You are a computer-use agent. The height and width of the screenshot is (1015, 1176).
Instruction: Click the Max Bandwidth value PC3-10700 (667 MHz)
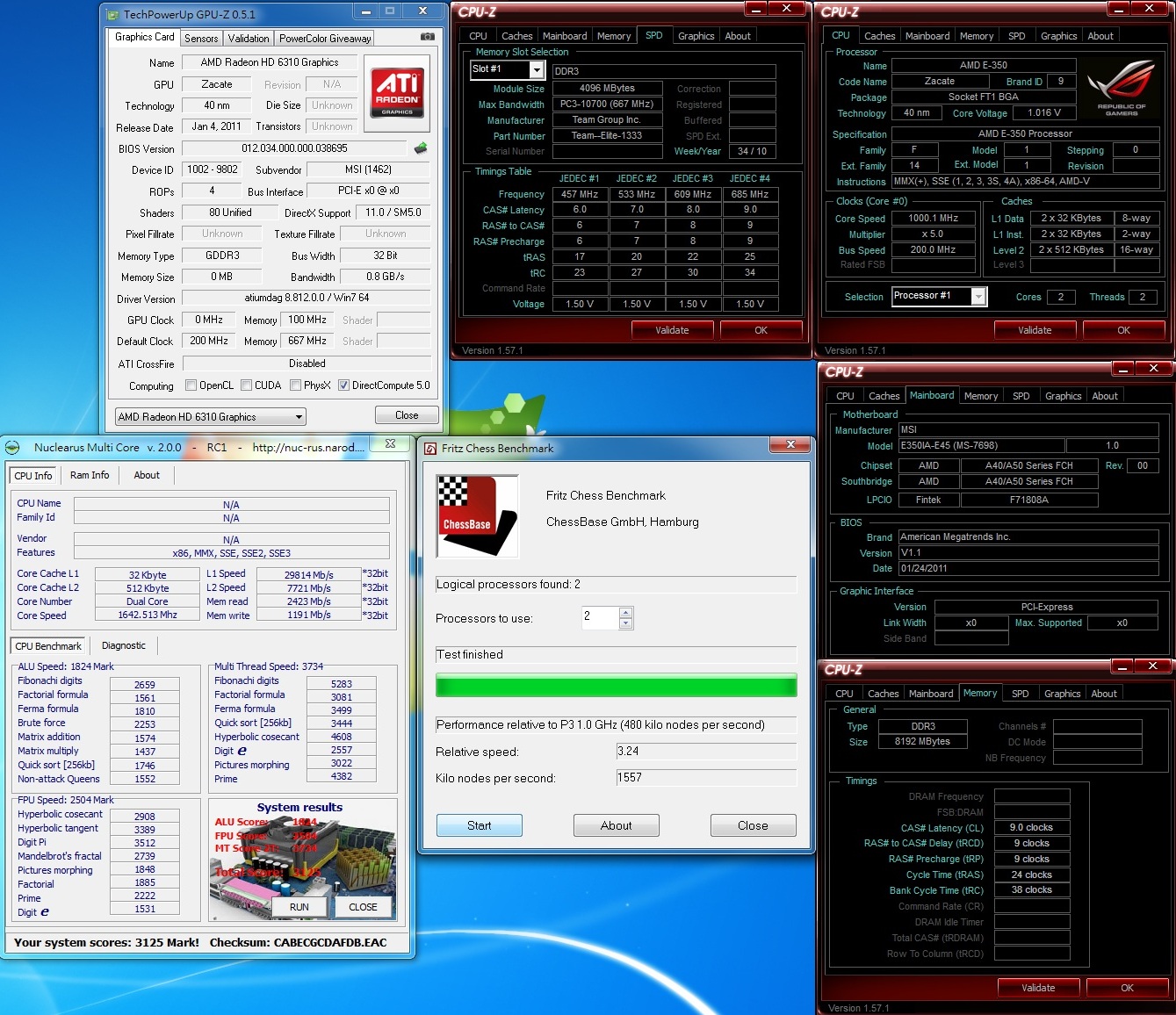(607, 104)
